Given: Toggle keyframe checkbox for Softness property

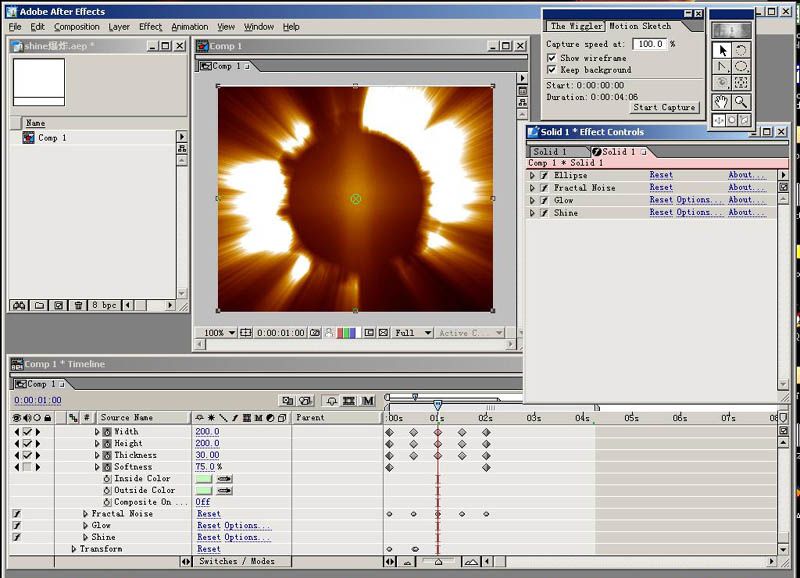Looking at the screenshot, I should coord(27,467).
